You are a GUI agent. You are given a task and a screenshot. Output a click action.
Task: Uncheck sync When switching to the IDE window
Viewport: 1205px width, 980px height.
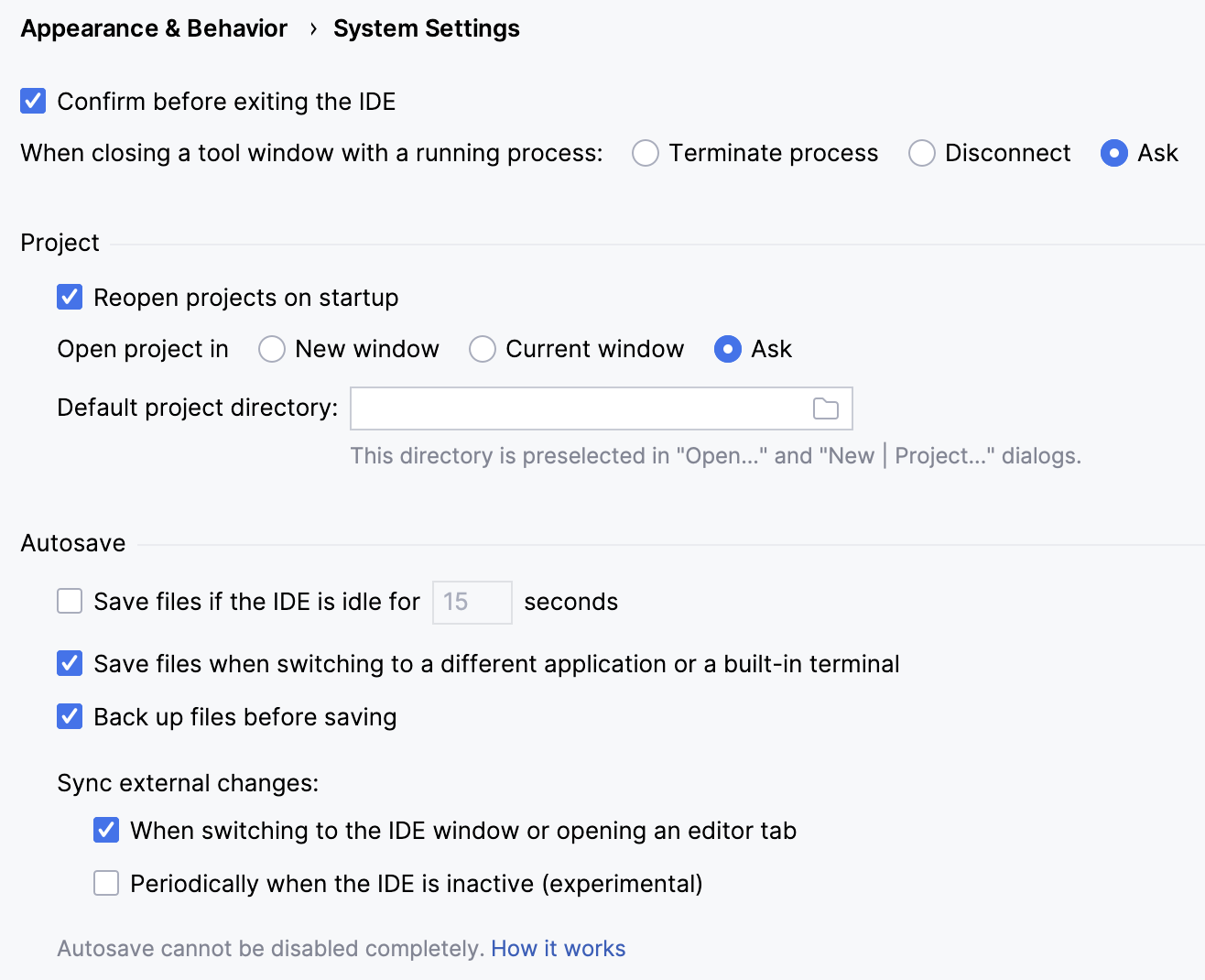click(106, 830)
